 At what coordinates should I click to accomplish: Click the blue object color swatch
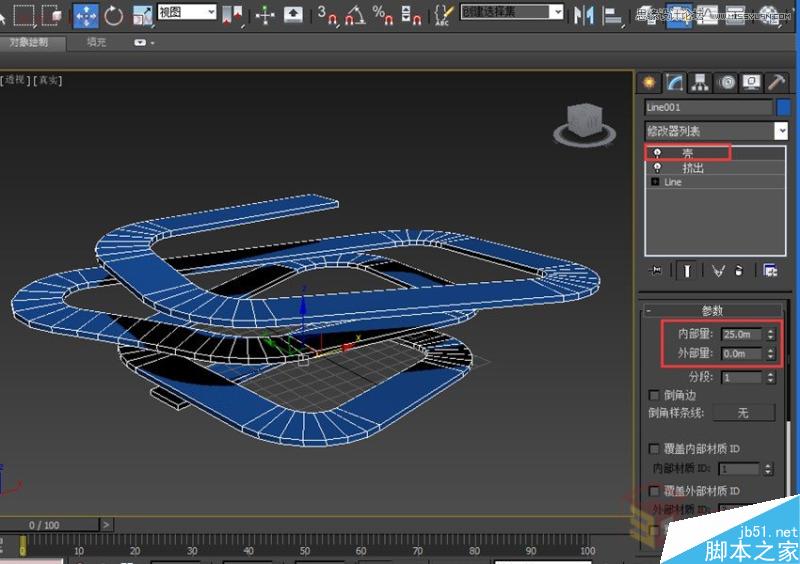[784, 107]
